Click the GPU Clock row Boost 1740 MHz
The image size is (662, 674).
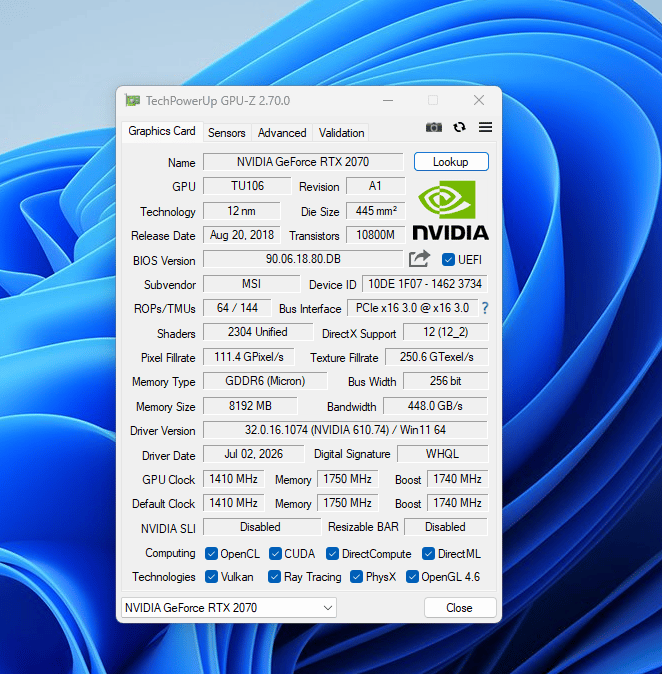pyautogui.click(x=457, y=479)
